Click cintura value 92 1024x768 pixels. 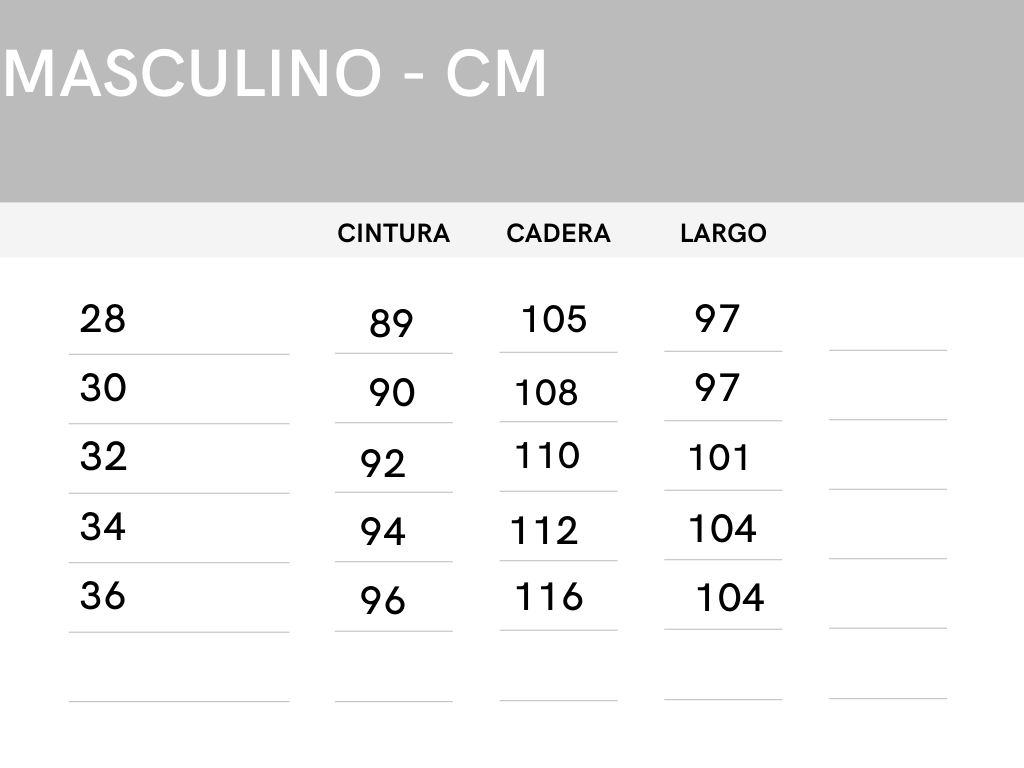pyautogui.click(x=383, y=464)
